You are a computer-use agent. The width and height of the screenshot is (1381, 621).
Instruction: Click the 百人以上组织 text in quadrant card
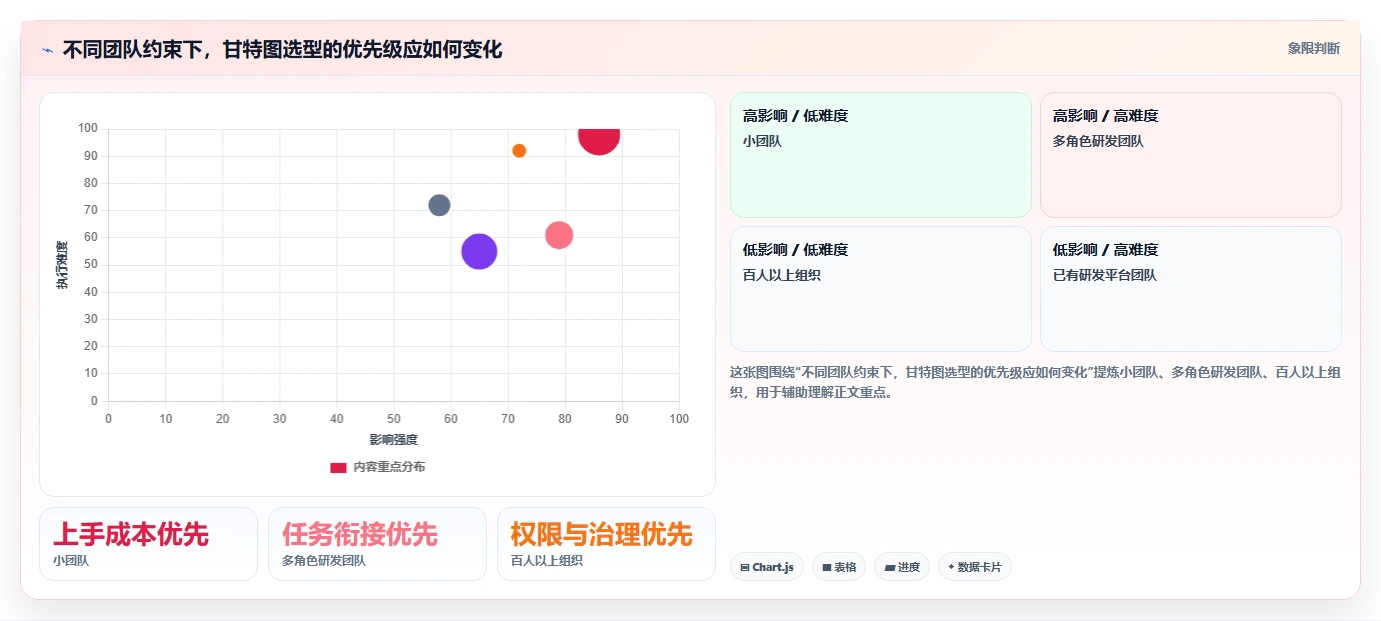pyautogui.click(x=782, y=275)
